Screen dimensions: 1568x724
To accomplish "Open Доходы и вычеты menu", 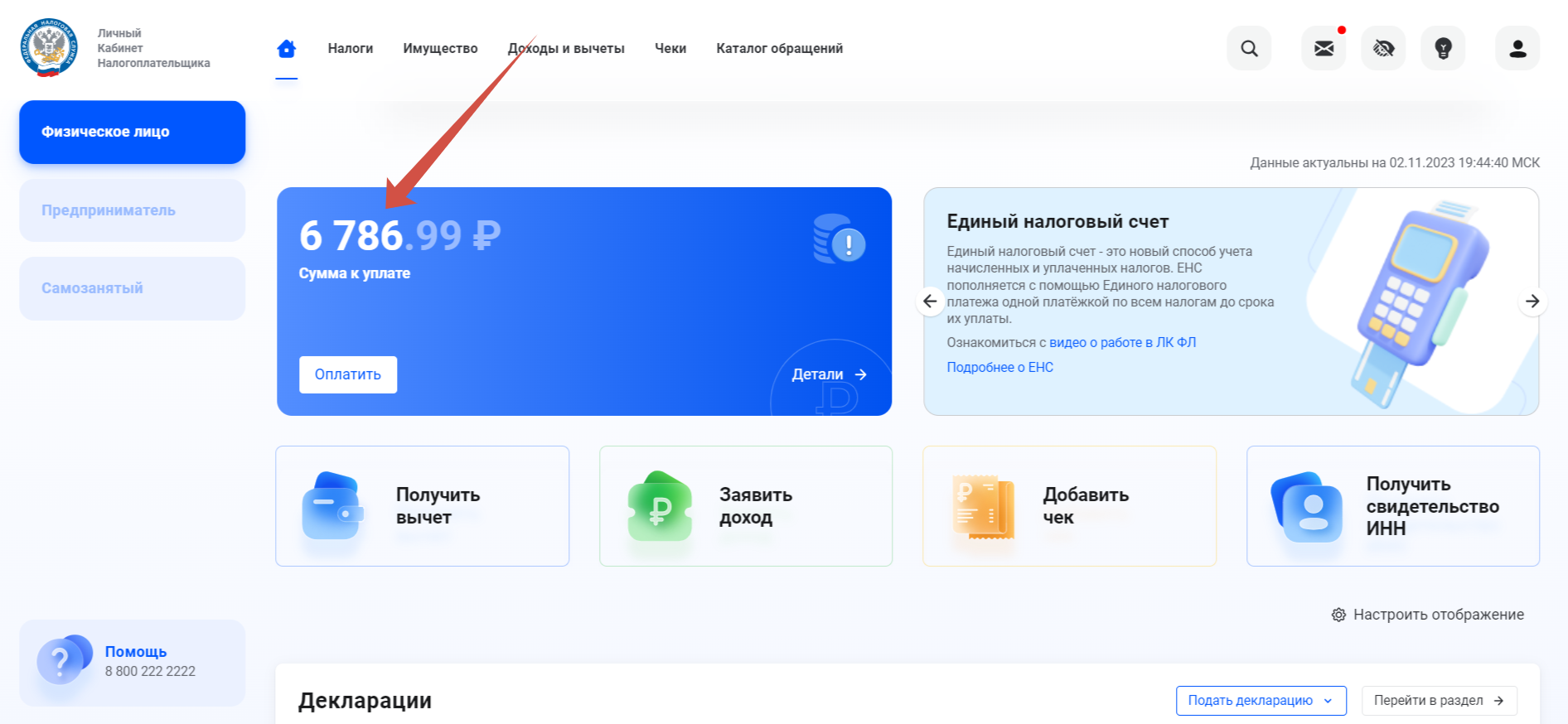I will 566,49.
